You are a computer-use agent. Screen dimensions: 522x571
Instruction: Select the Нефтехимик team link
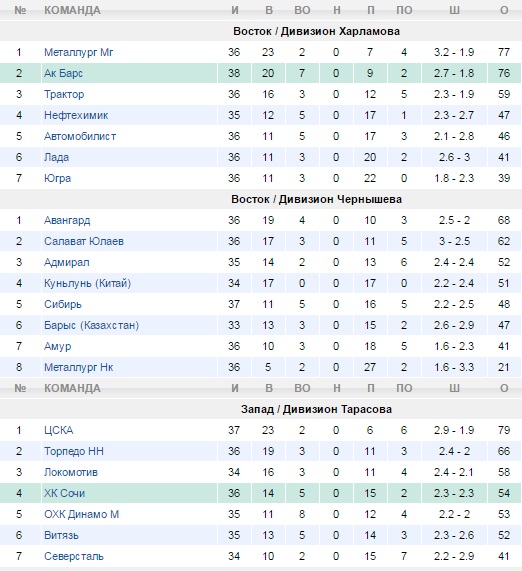coord(76,115)
